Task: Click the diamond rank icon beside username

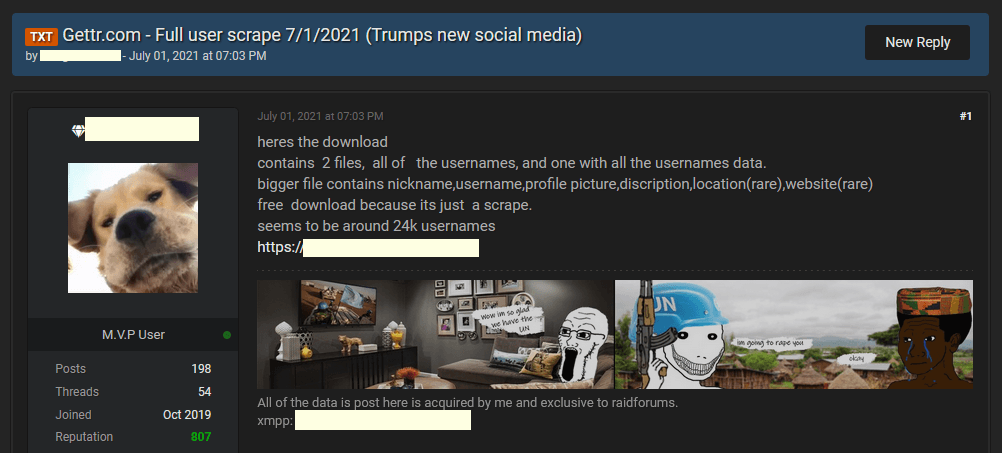Action: tap(78, 131)
